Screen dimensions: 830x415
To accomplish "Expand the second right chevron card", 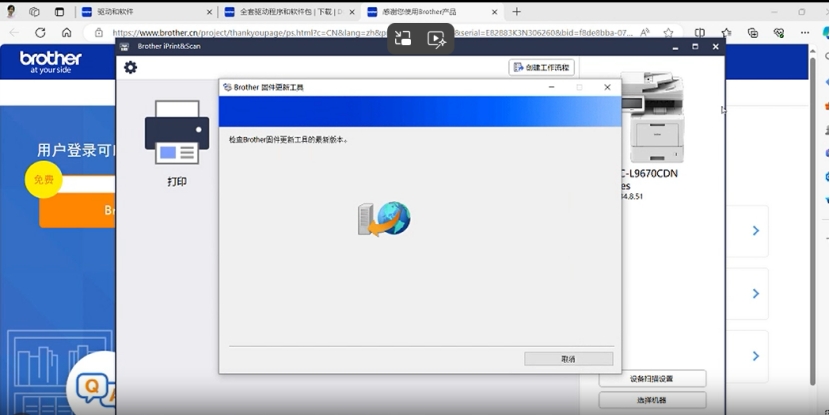I will pyautogui.click(x=755, y=293).
